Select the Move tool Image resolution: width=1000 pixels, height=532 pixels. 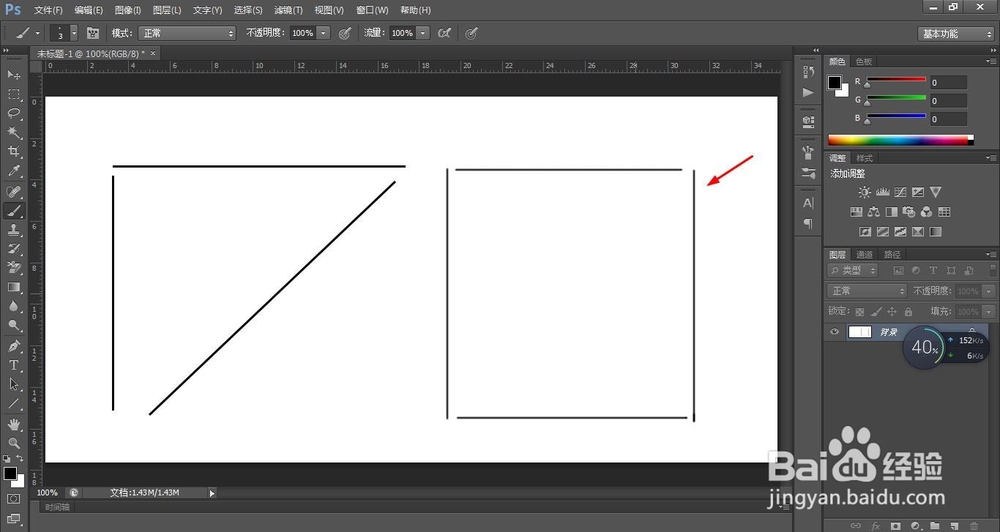click(x=13, y=75)
